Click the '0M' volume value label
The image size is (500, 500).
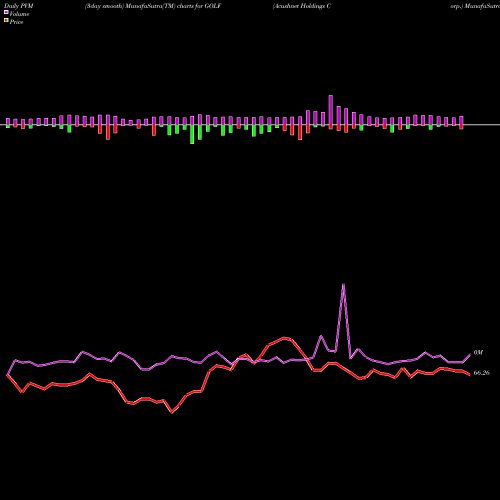pos(478,353)
